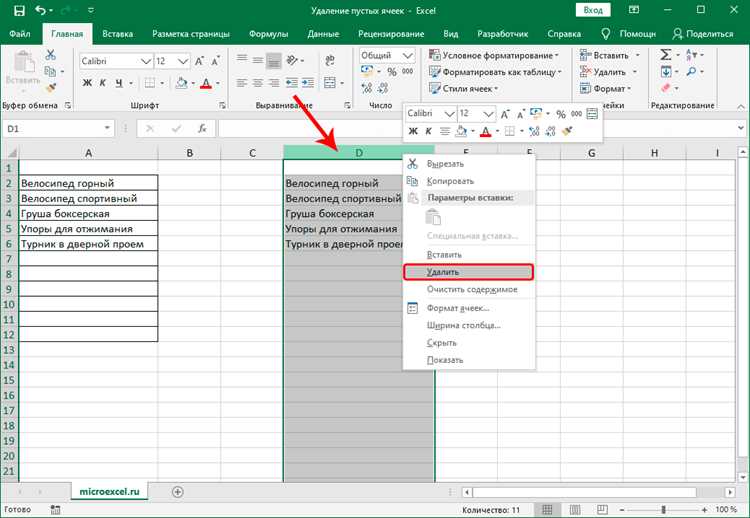The image size is (750, 518).
Task: Open the Name Box dropdown arrow
Action: pyautogui.click(x=107, y=128)
